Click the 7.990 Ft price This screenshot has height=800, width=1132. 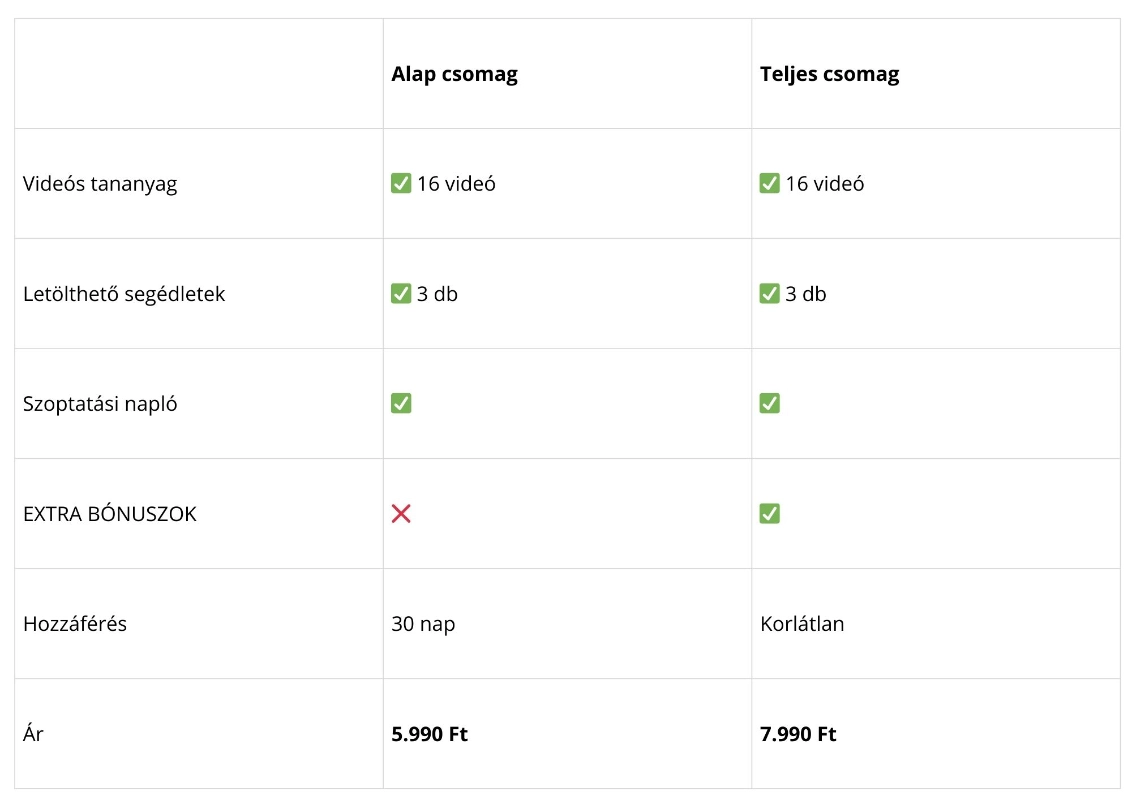tap(798, 734)
